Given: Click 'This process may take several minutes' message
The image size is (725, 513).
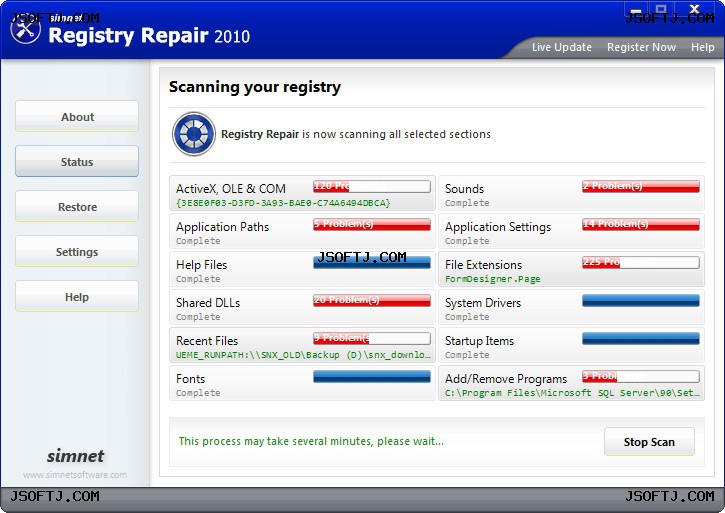Looking at the screenshot, I should coord(311,441).
